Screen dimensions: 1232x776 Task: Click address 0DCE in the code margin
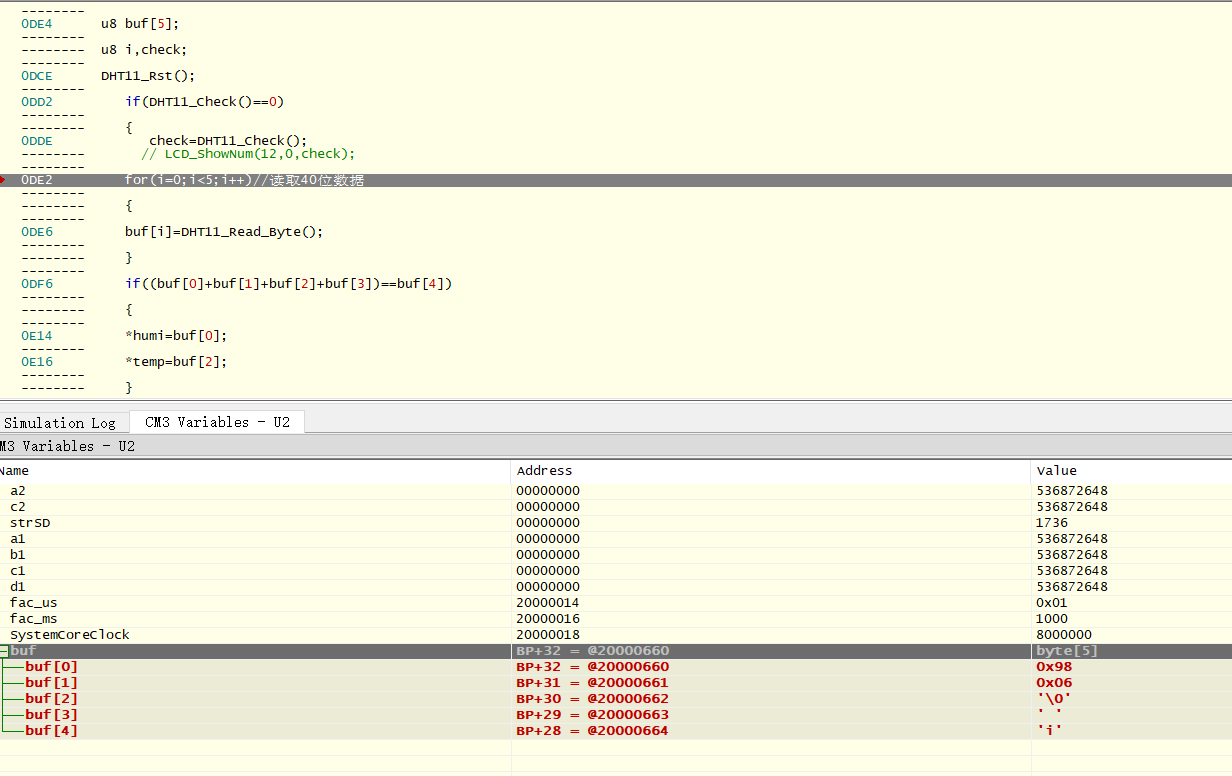click(x=37, y=76)
